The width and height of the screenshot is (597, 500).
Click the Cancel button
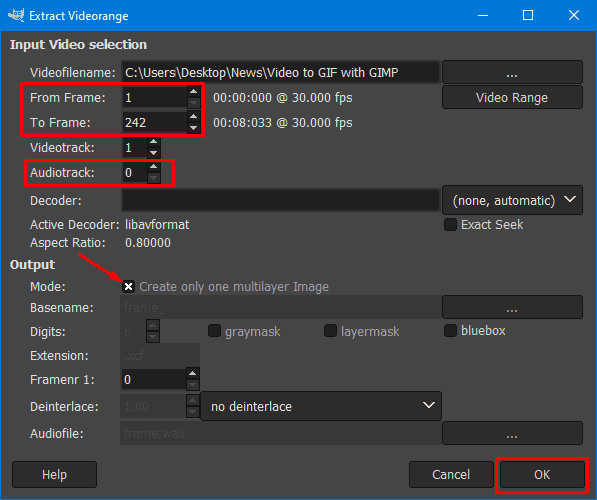coord(451,474)
